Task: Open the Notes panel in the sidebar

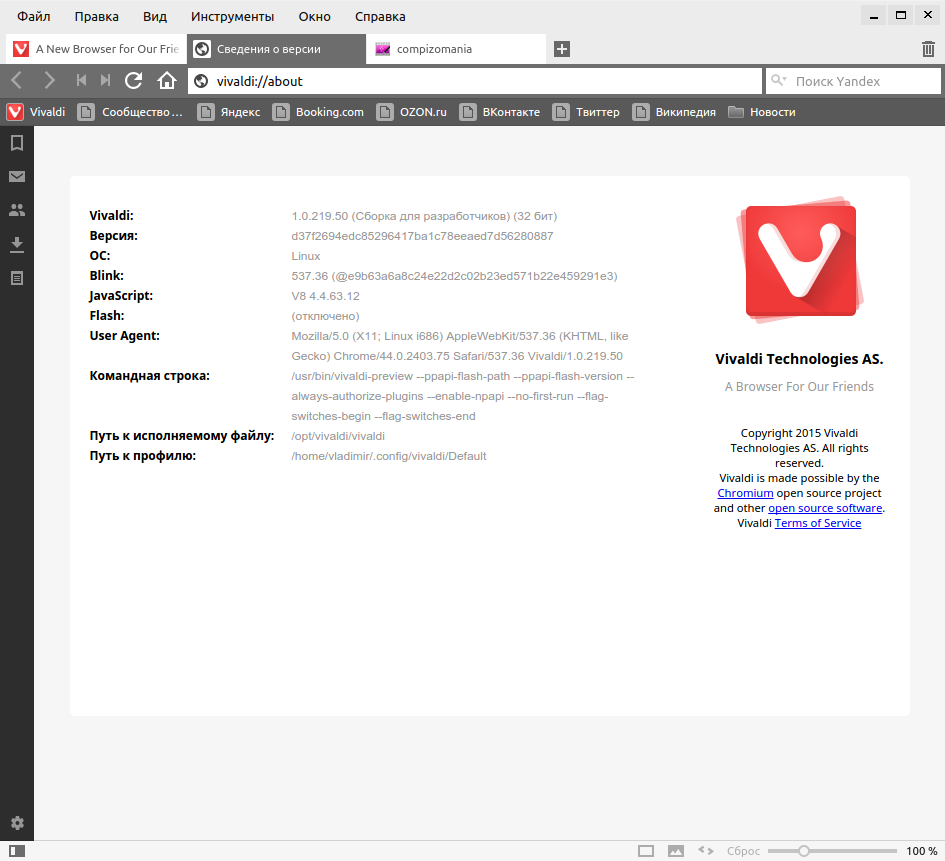Action: (x=17, y=278)
